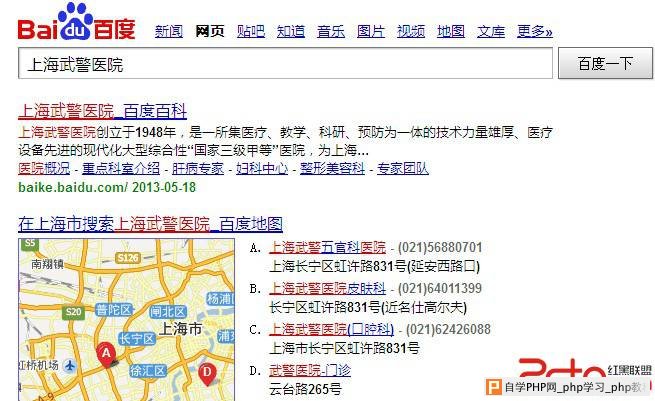Open the 专家团队 sublink
The width and height of the screenshot is (655, 401).
click(x=403, y=168)
